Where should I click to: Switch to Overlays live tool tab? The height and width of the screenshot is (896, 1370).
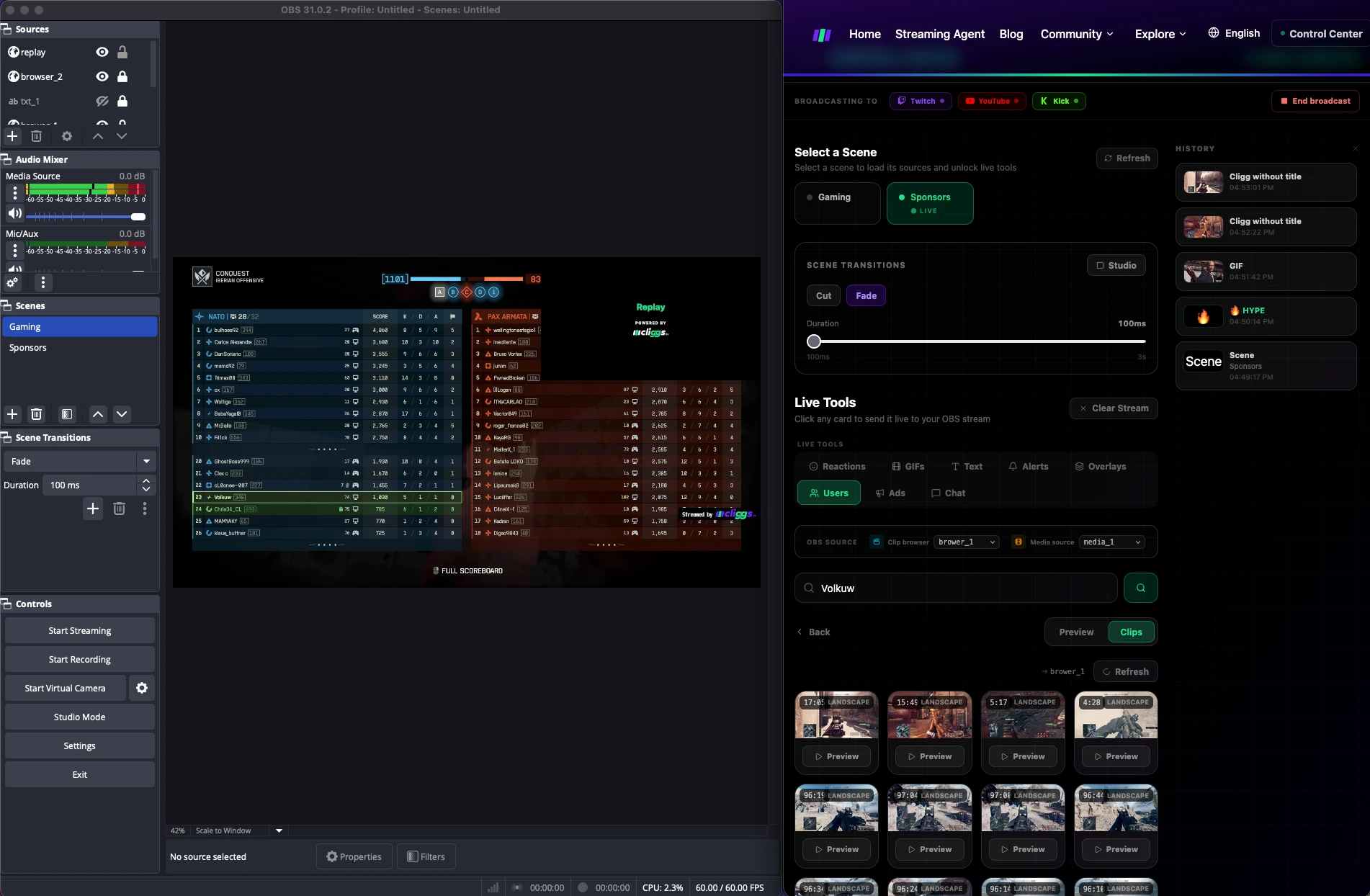click(x=1100, y=466)
